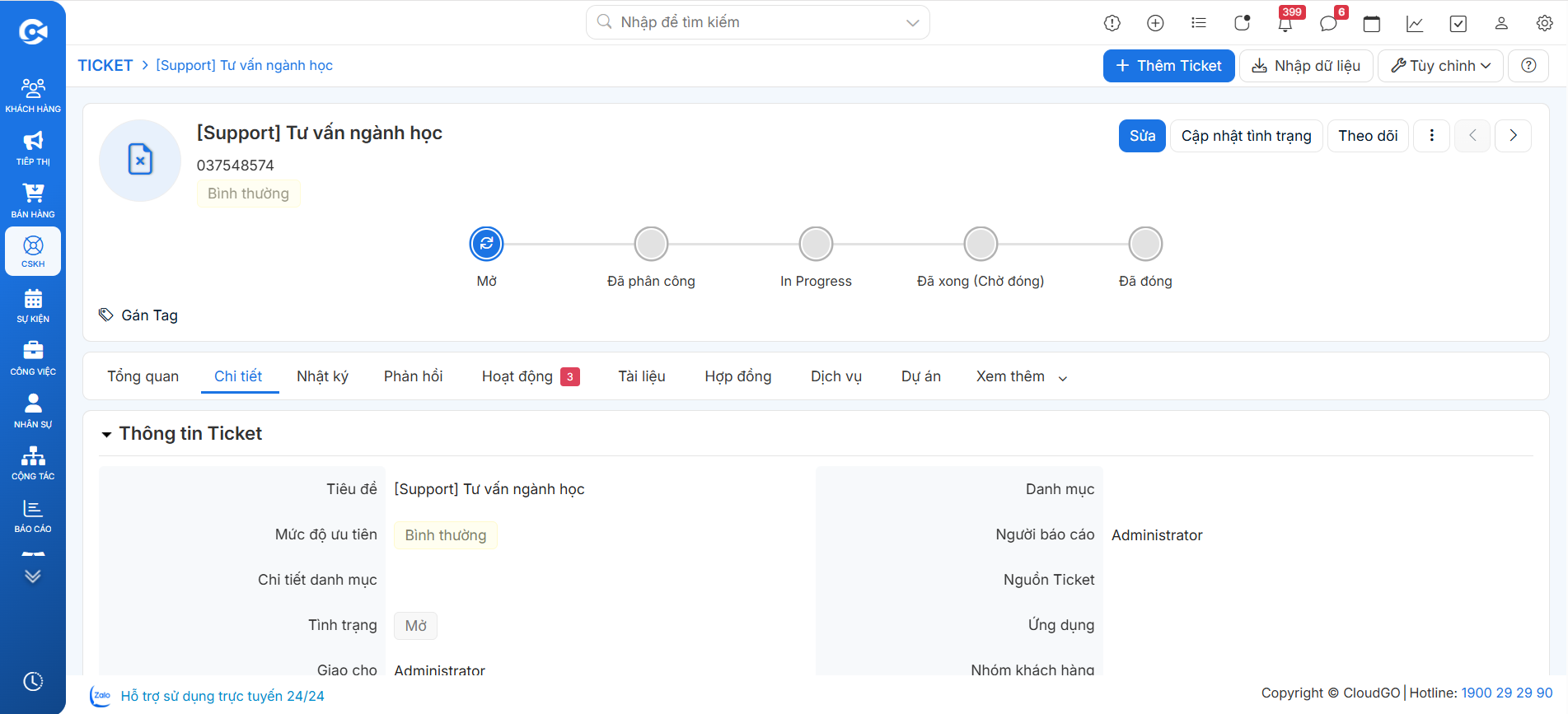Open chat messages with 6 badge
The image size is (1568, 714).
click(x=1328, y=23)
